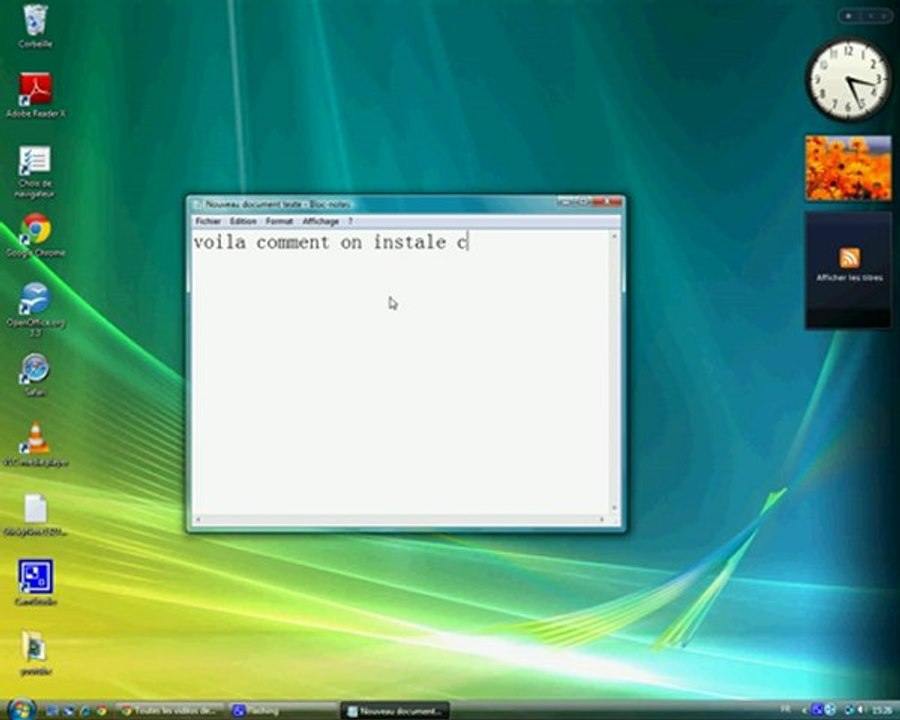
Task: Switch to the blue-icon taskbar button beside Chrome
Action: pyautogui.click(x=284, y=711)
